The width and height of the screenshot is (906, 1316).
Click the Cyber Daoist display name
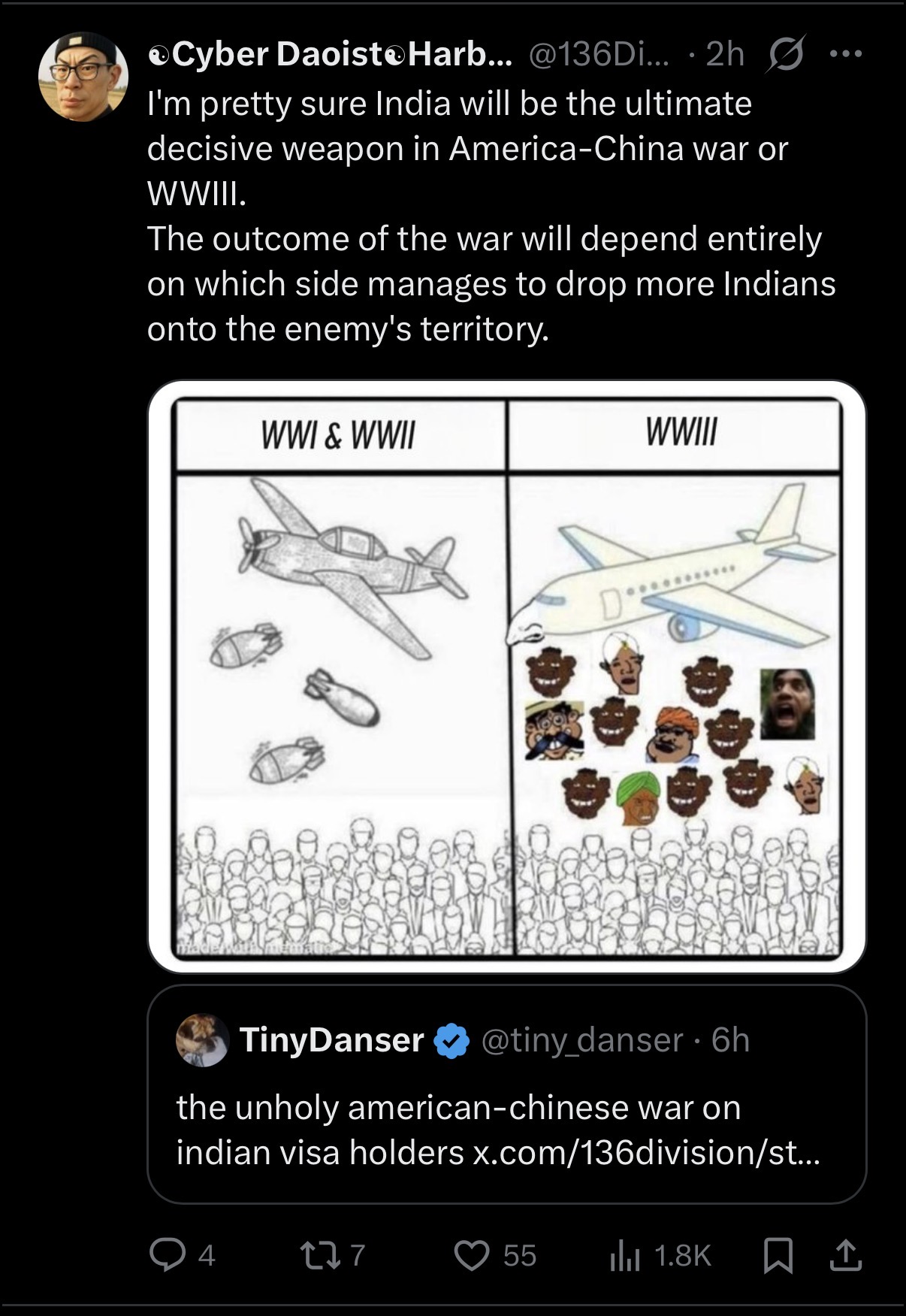(x=329, y=53)
